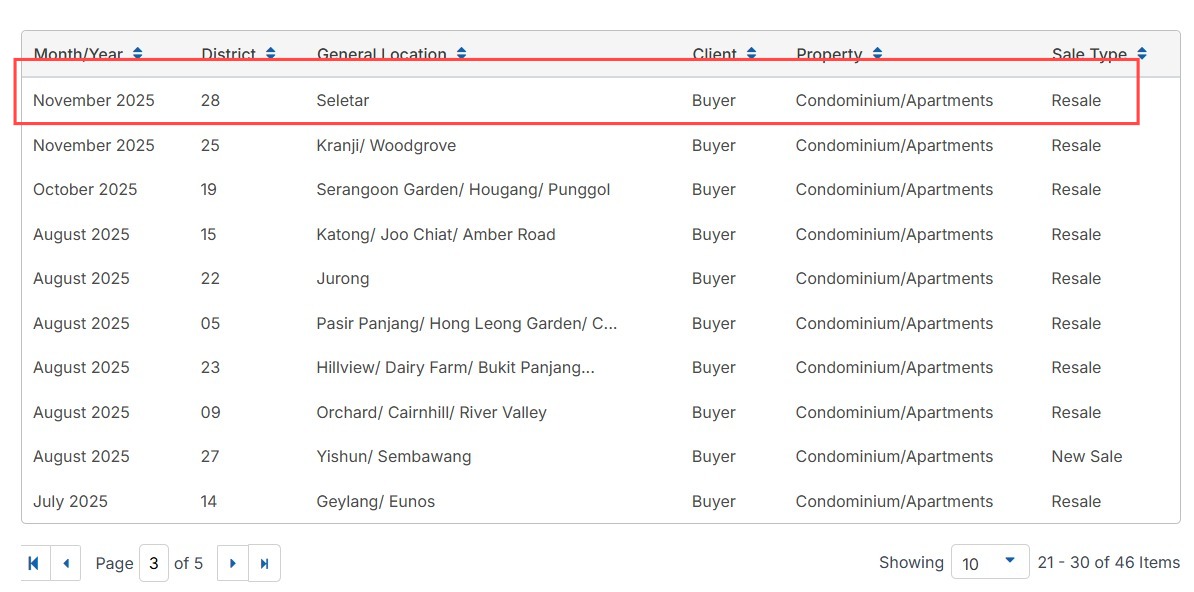Select the Katong/ Joo Chiat/ Amber Road row
This screenshot has width=1194, height=592.
pos(601,235)
